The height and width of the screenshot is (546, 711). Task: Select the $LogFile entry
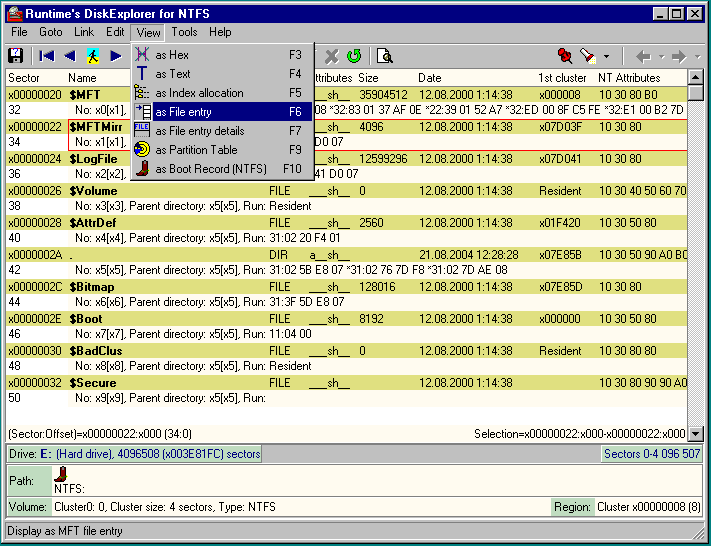93,159
